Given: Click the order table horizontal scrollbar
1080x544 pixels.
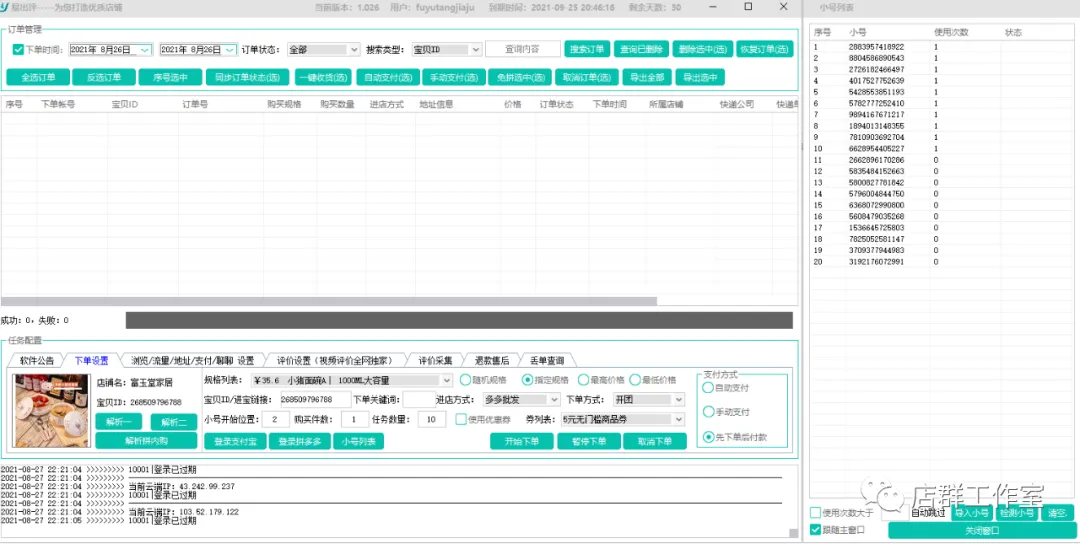Looking at the screenshot, I should click(x=330, y=301).
